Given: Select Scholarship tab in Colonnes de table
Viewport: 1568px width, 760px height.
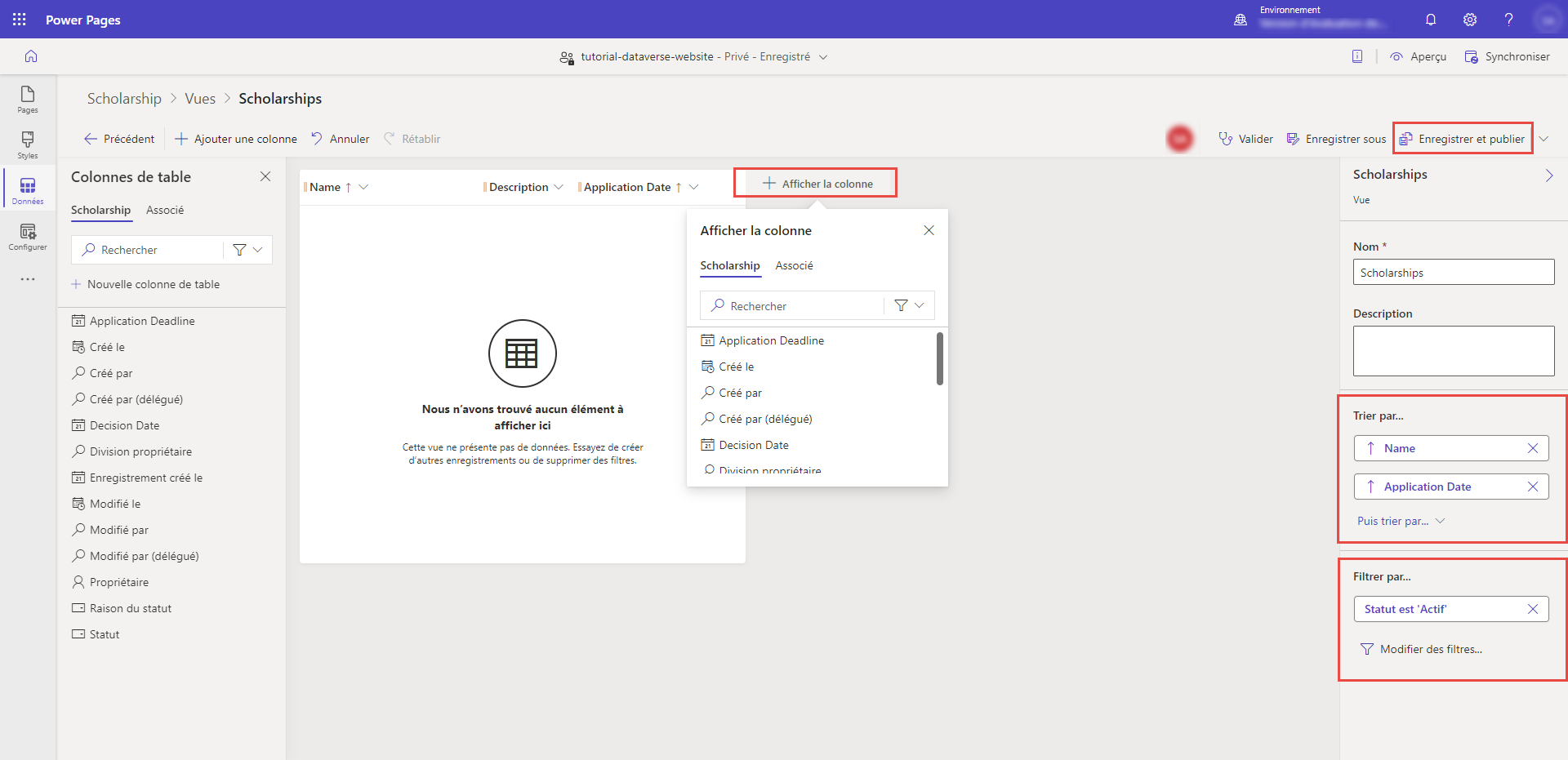Looking at the screenshot, I should click(x=100, y=210).
